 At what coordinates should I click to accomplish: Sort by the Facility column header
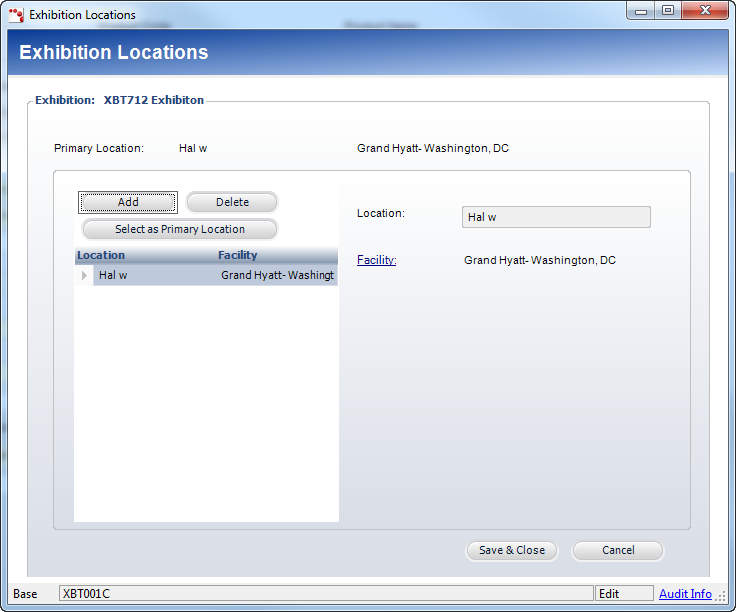point(276,256)
